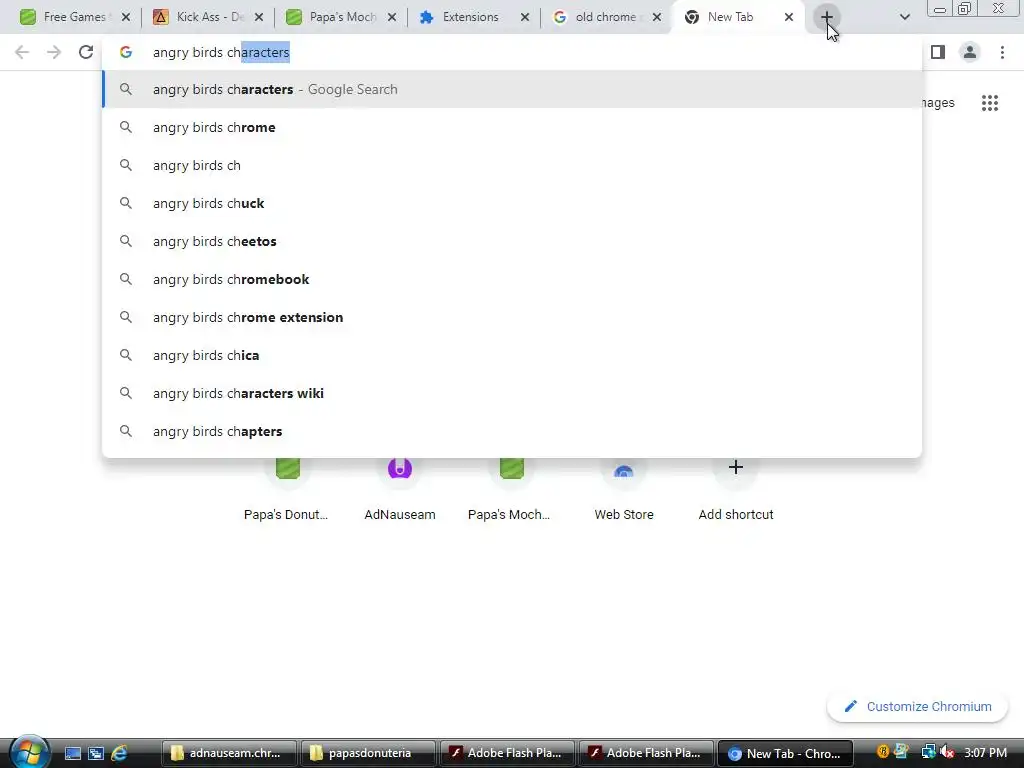Choose suggestion 'angry birds chica'
Image resolution: width=1024 pixels, height=768 pixels.
click(x=512, y=355)
